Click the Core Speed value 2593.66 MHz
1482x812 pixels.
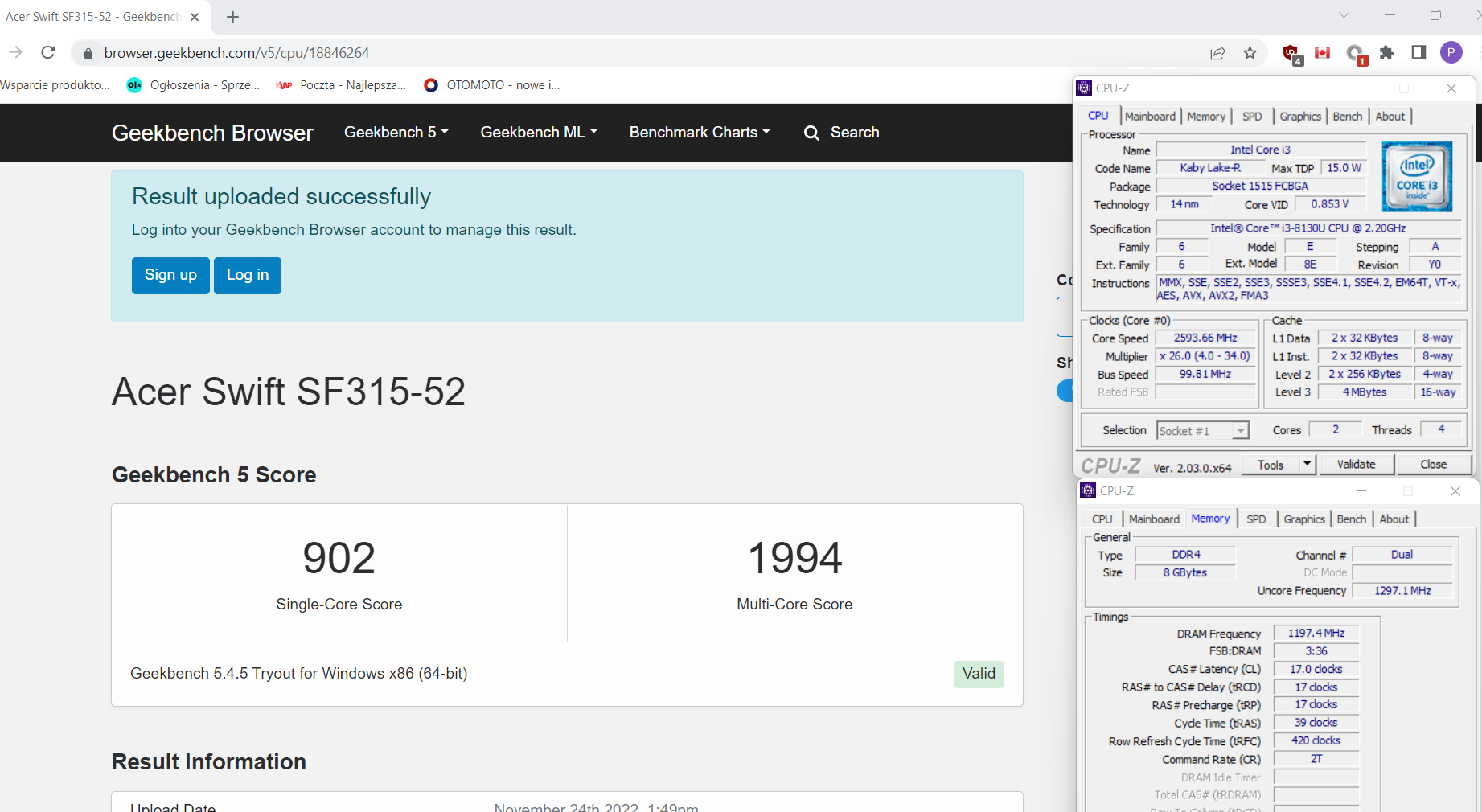(x=1205, y=338)
